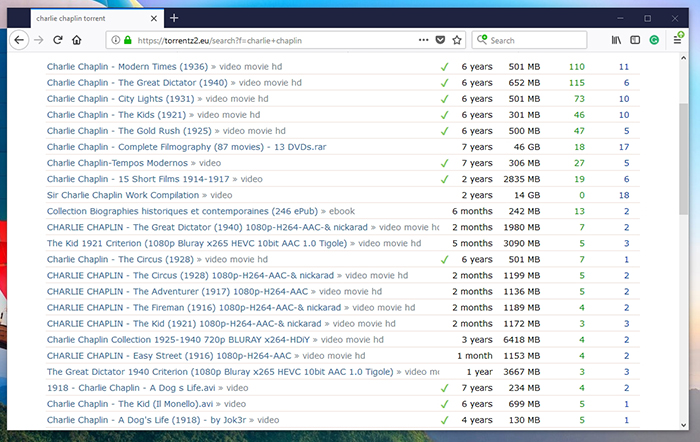The height and width of the screenshot is (442, 700).
Task: Click the magnifier icon in the Search box
Action: pyautogui.click(x=482, y=40)
